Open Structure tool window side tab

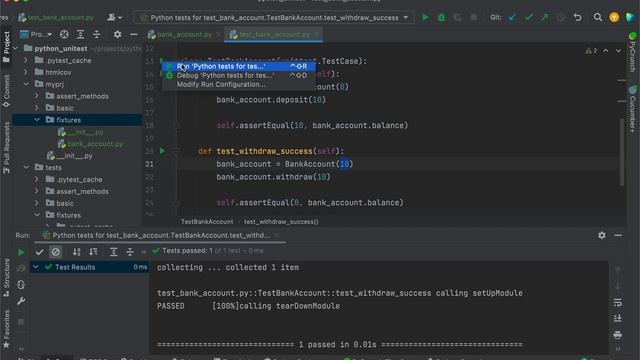click(x=6, y=277)
